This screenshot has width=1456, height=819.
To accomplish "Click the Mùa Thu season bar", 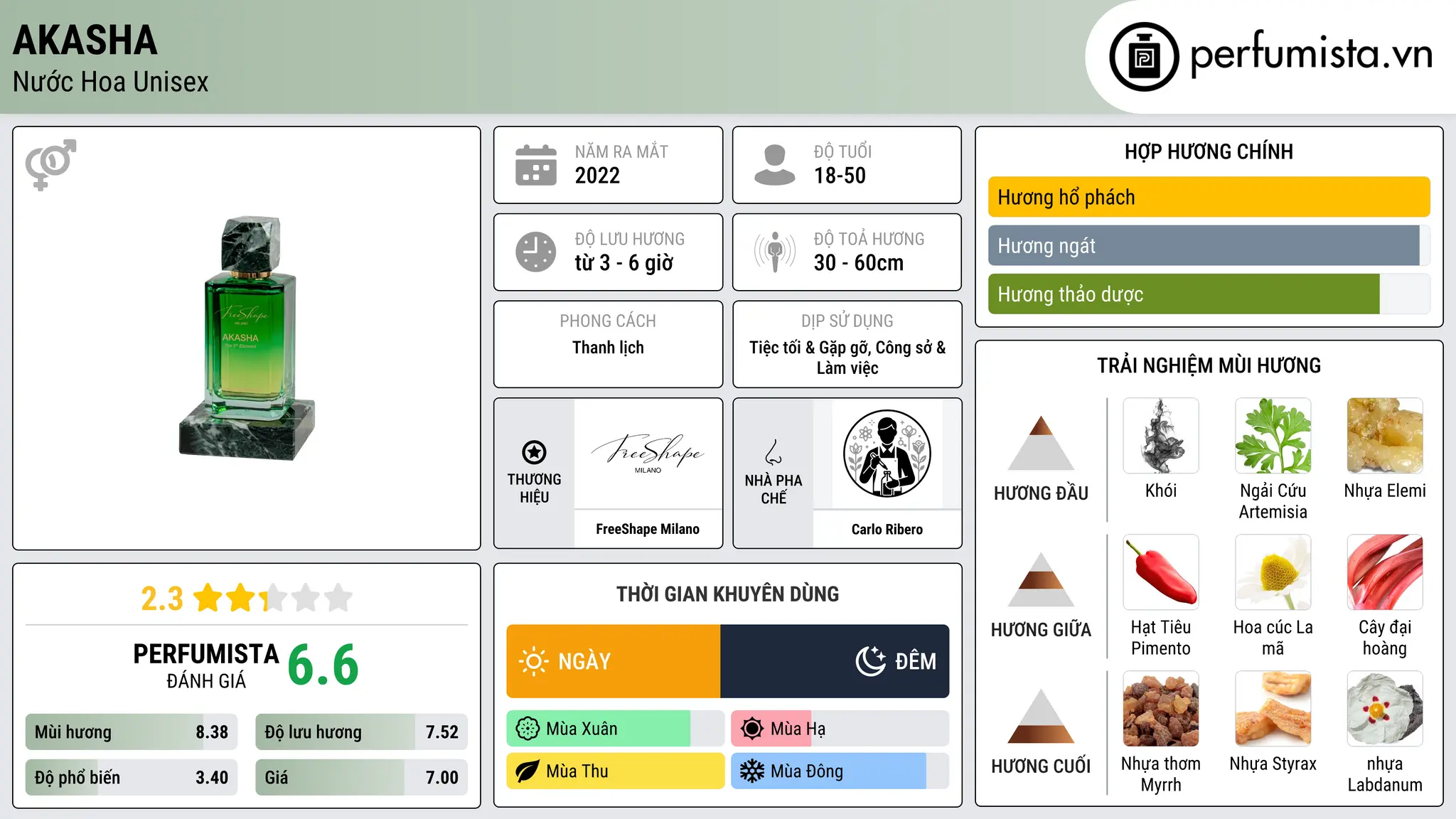I will click(x=615, y=771).
